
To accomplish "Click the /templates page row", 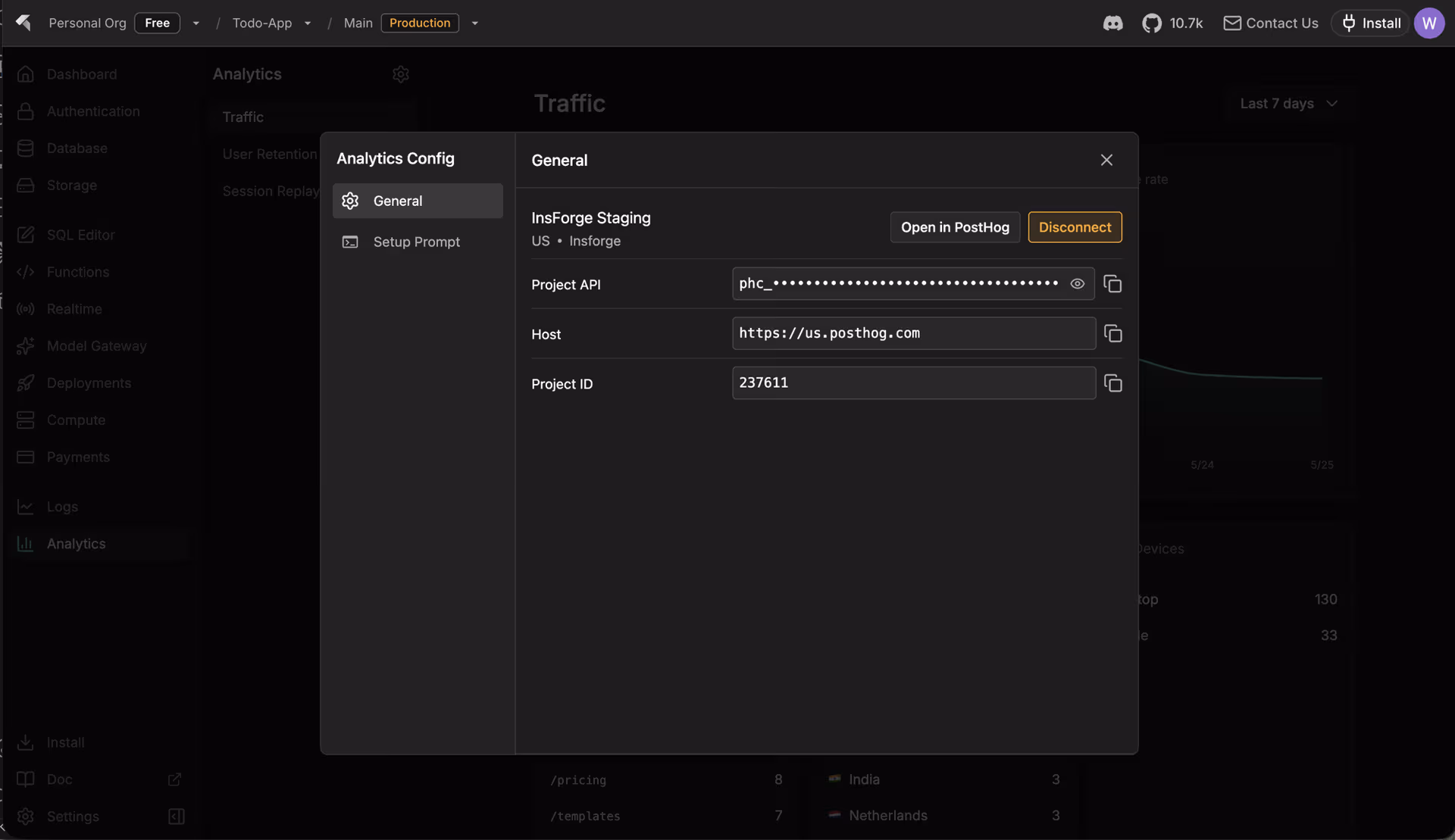I will point(665,816).
